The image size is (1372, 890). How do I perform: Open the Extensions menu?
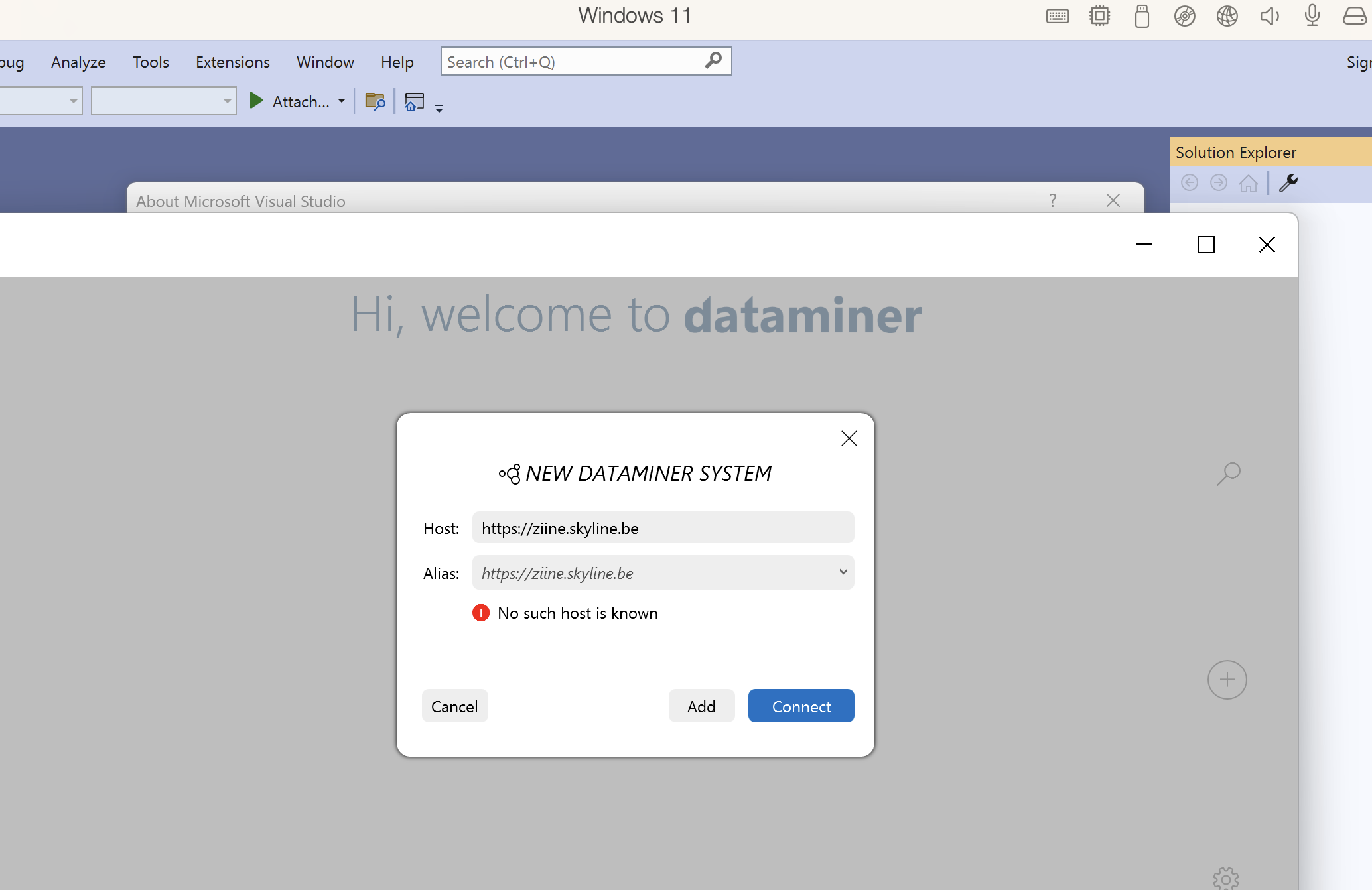(233, 62)
